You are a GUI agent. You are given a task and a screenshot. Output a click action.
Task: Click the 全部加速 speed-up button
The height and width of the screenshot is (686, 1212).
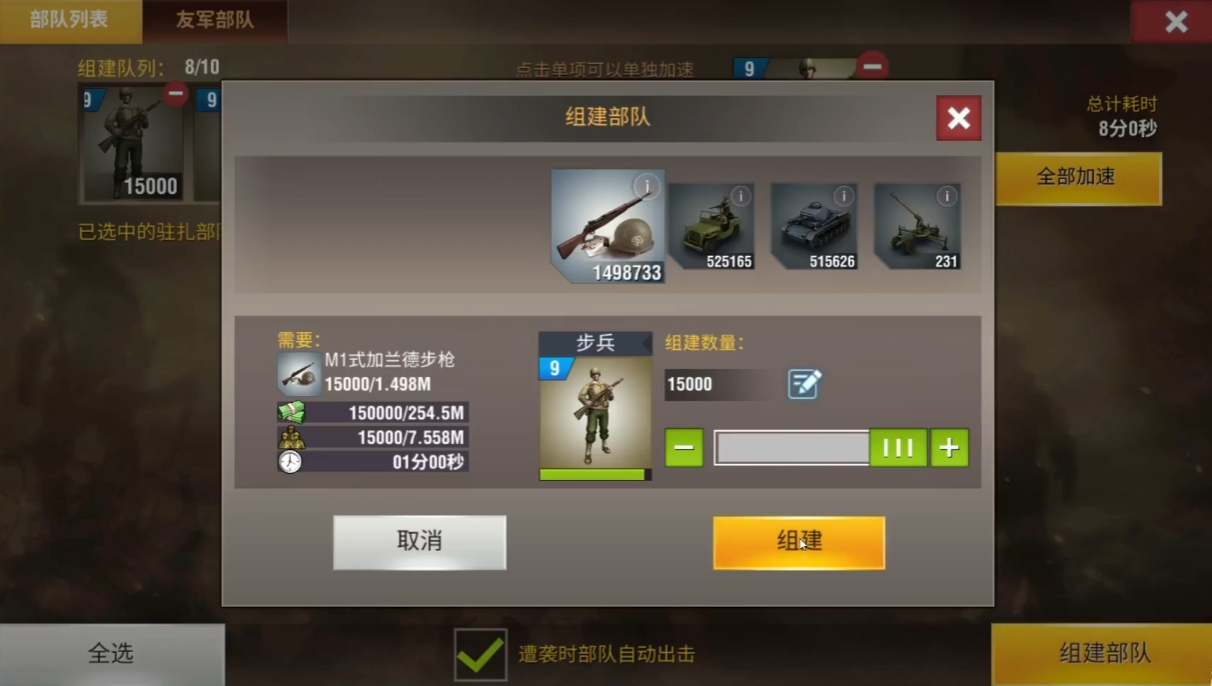(x=1078, y=178)
